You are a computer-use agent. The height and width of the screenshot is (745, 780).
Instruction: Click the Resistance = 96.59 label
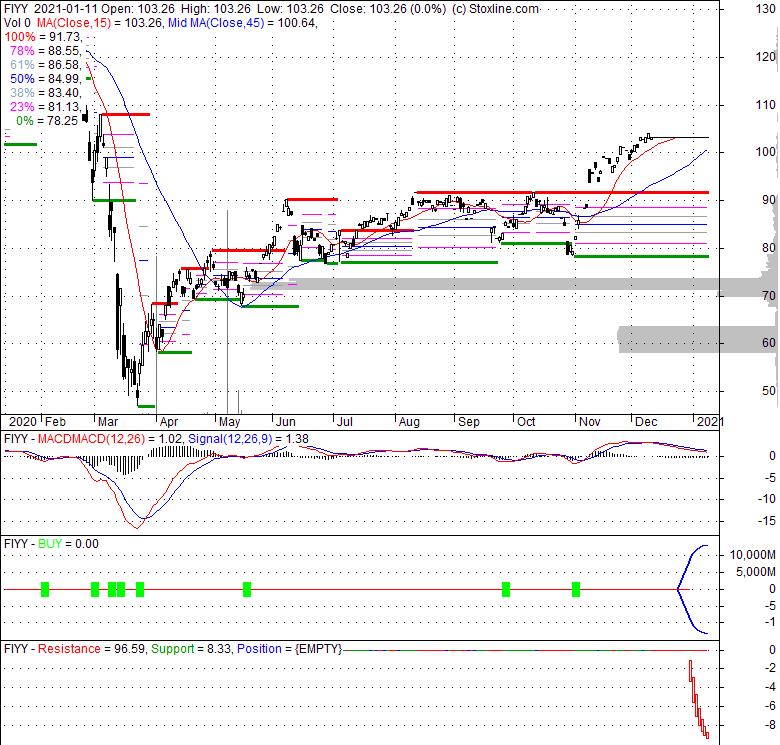tap(92, 649)
